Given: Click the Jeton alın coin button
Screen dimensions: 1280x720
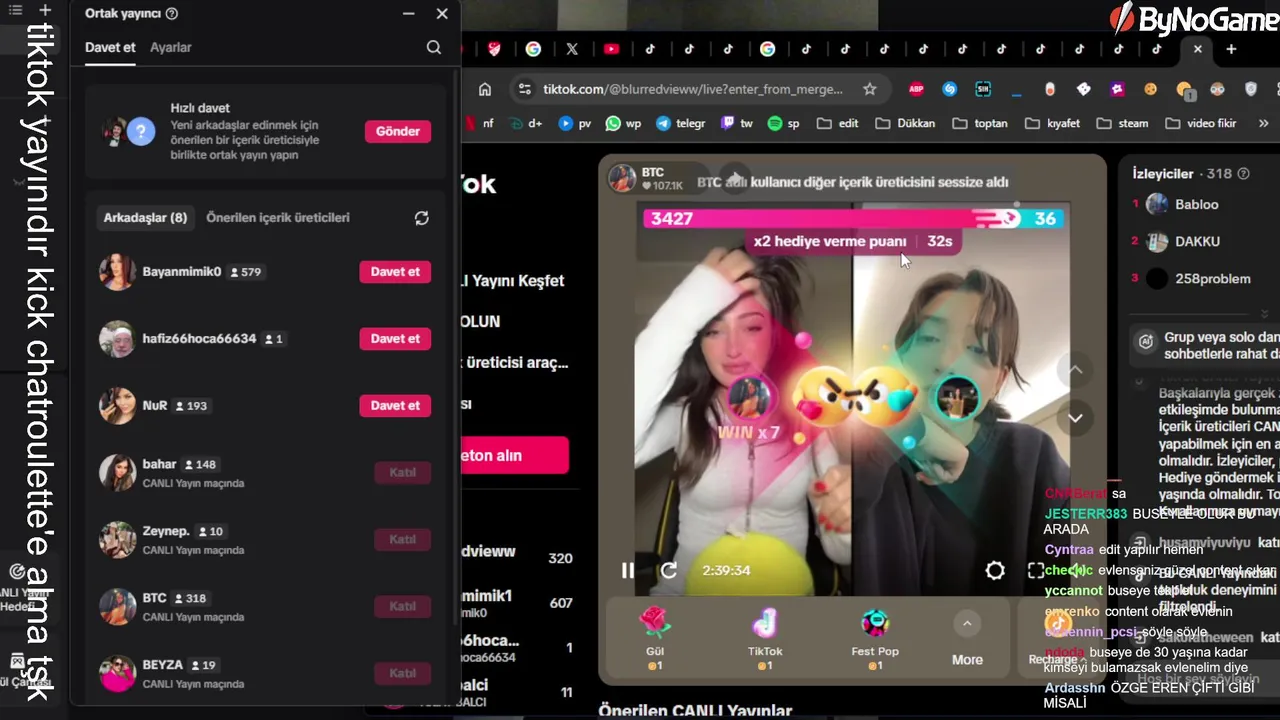Looking at the screenshot, I should [x=514, y=455].
